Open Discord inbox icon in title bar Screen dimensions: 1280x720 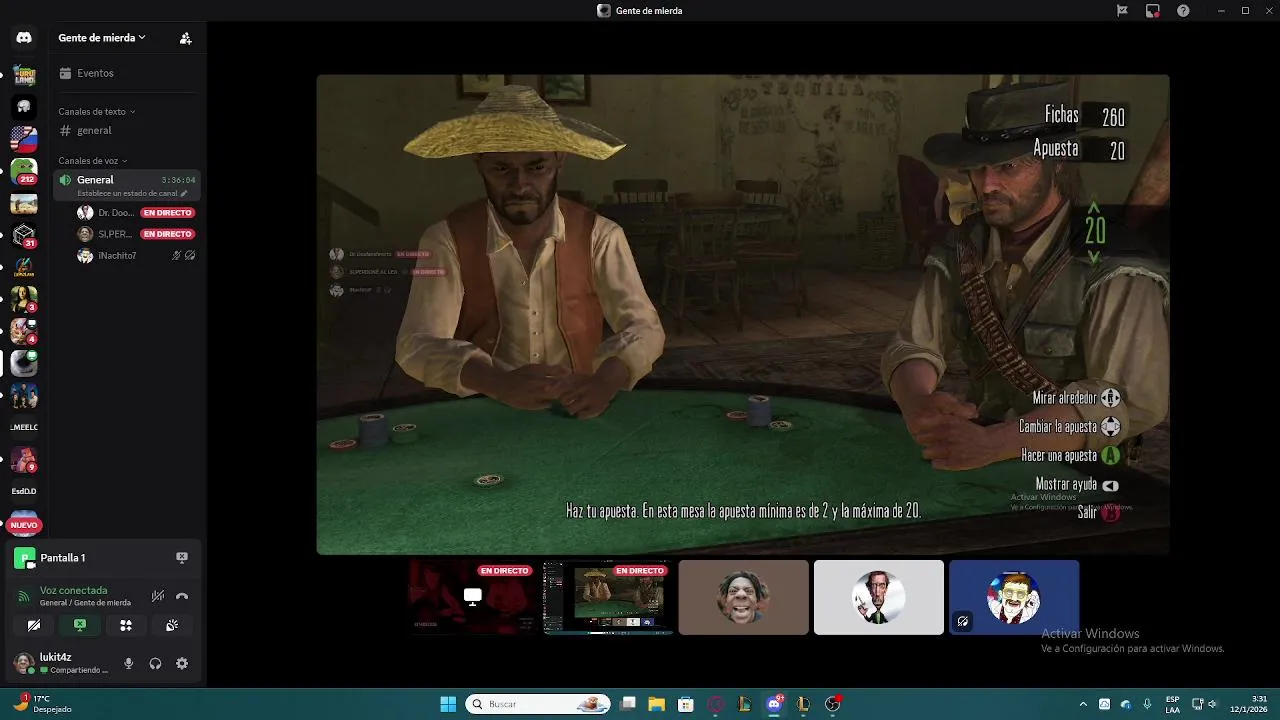1153,10
